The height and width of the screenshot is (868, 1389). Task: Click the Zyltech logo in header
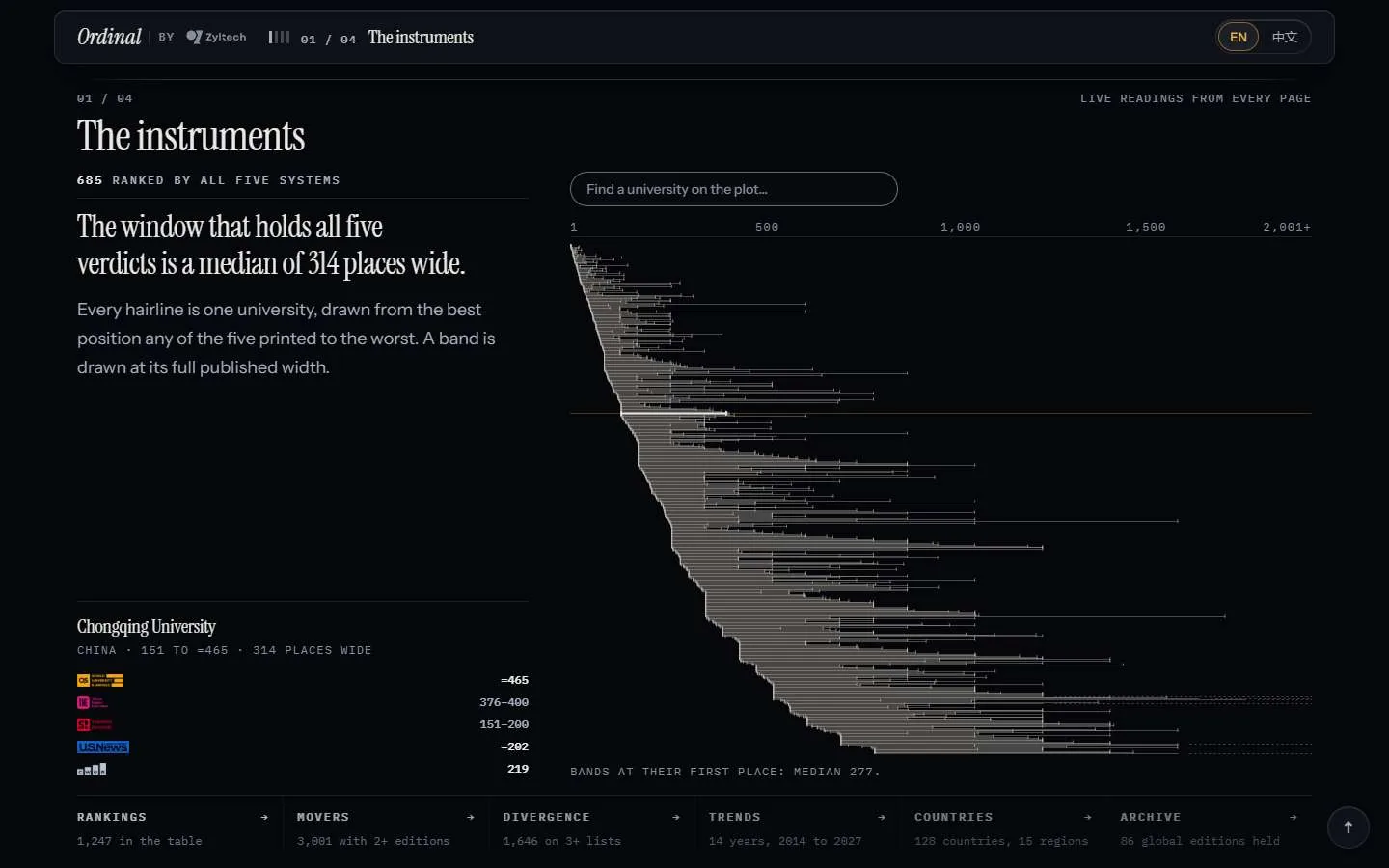pyautogui.click(x=216, y=37)
